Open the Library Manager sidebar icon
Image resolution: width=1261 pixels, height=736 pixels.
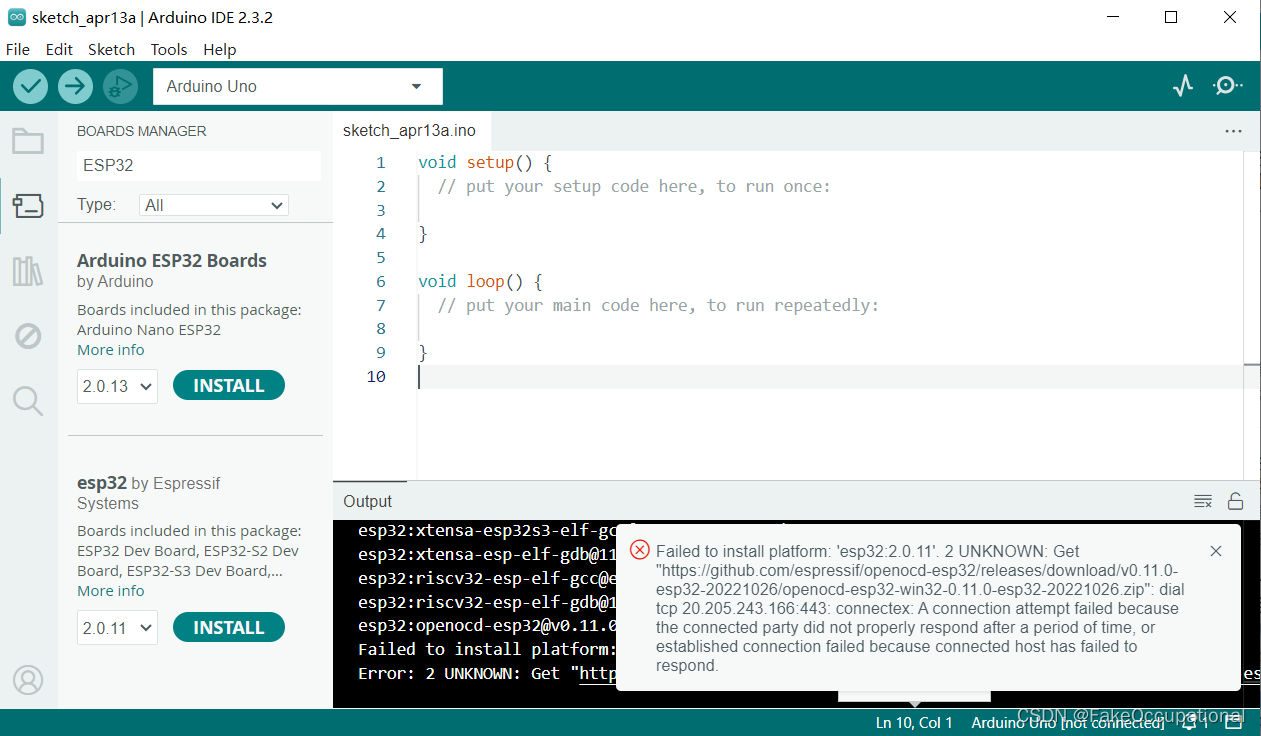coord(28,271)
